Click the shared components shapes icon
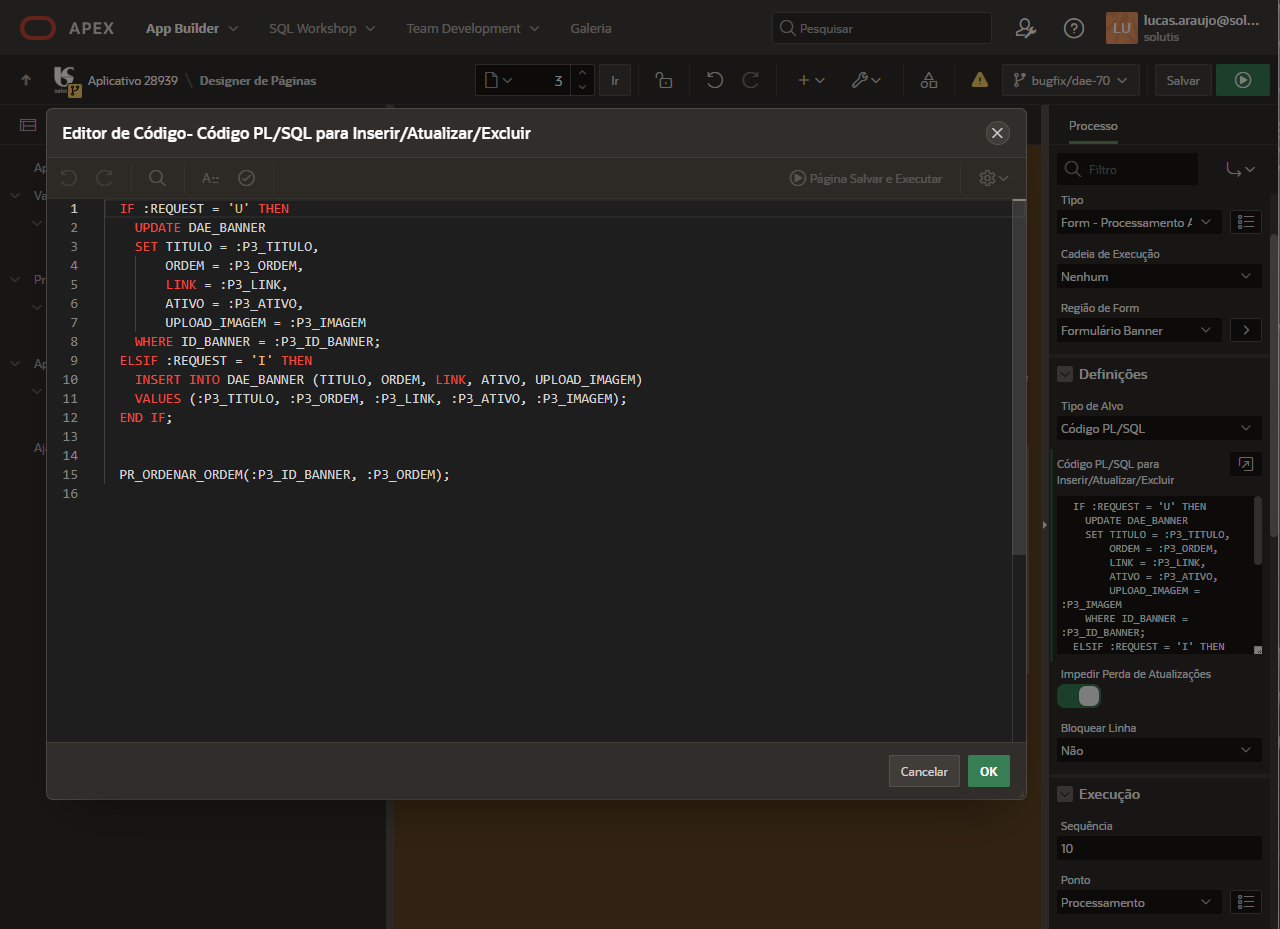 point(928,80)
